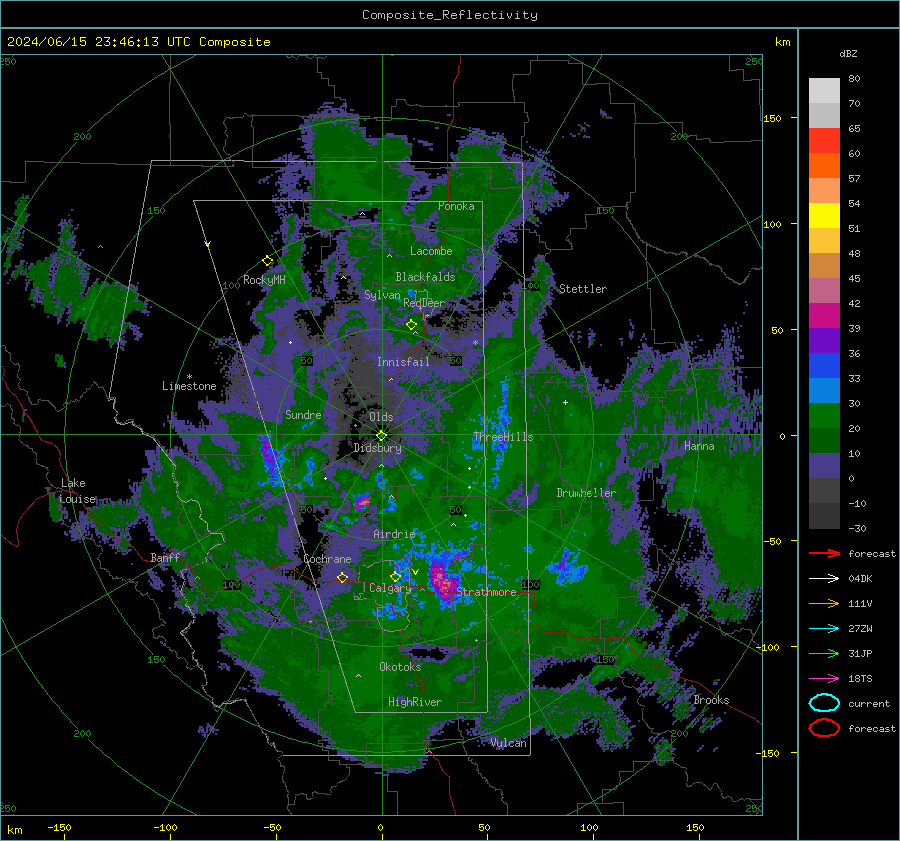900x841 pixels.
Task: Click the yellow diamond marker near Cochrane
Action: tap(343, 577)
